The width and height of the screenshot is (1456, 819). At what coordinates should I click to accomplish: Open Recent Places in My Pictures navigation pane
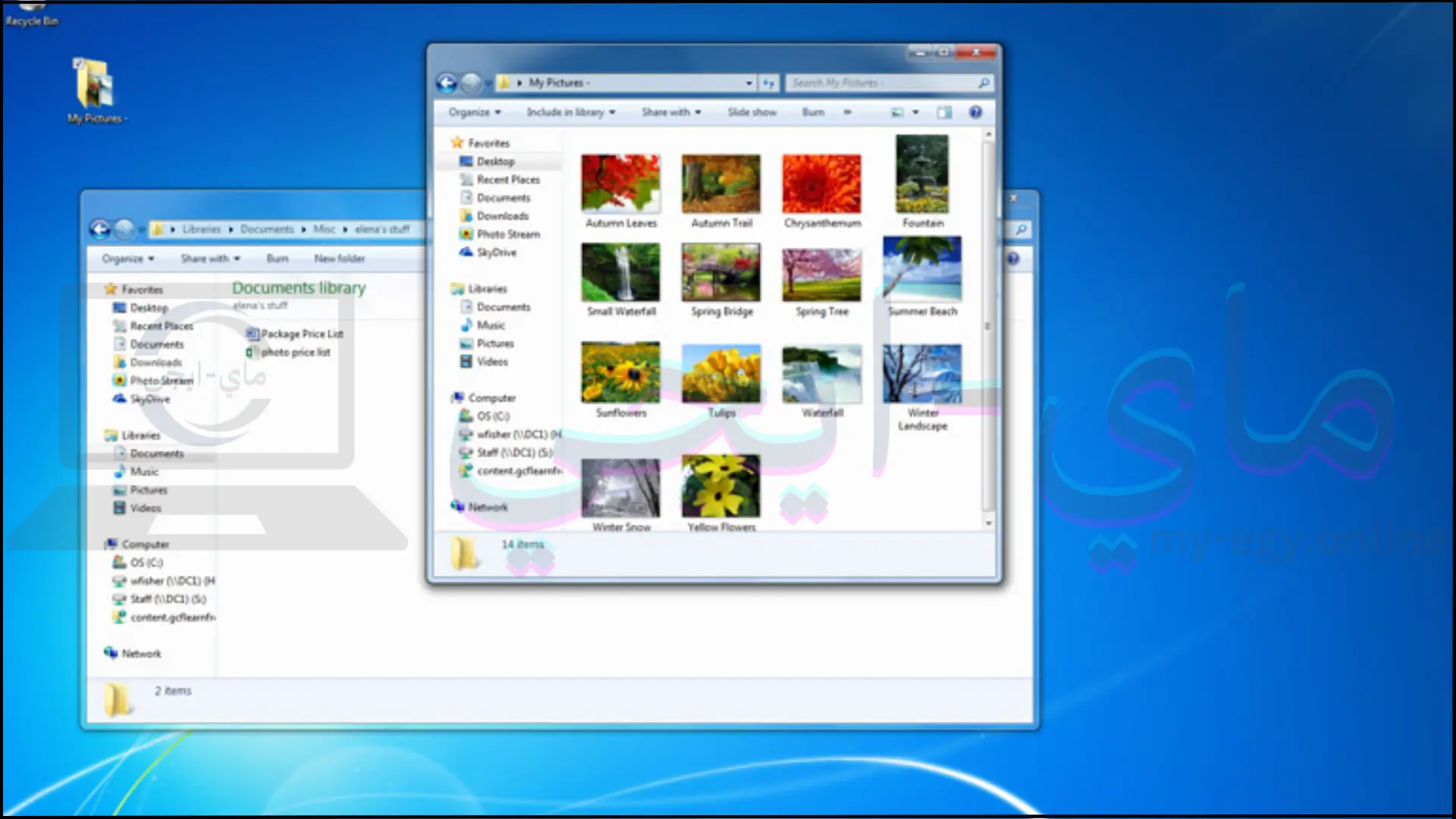500,180
